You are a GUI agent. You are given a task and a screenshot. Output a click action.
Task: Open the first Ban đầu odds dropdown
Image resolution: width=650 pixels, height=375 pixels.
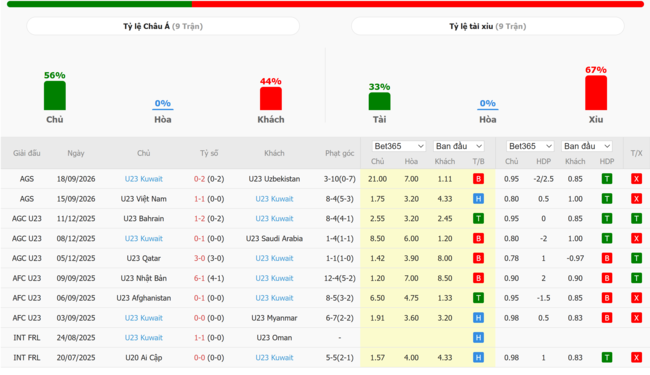(459, 146)
